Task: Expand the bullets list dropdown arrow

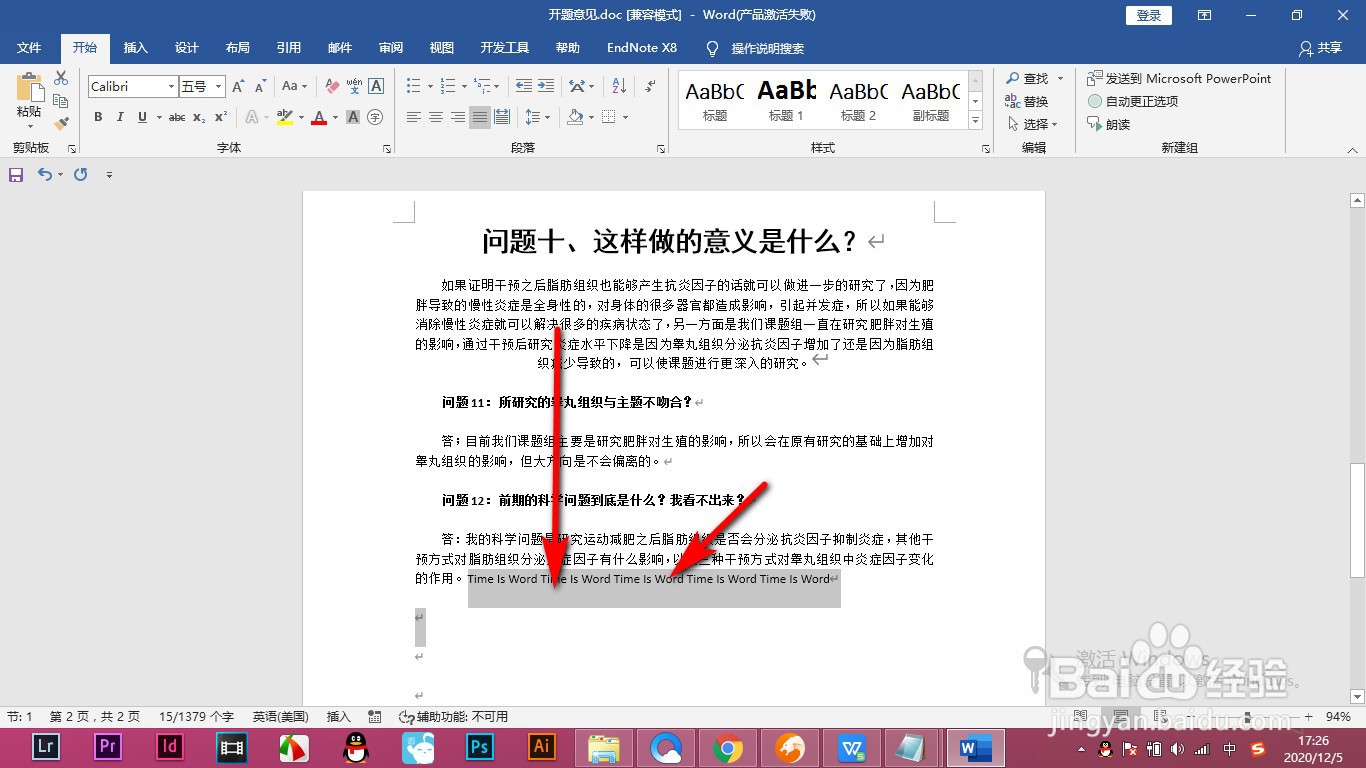Action: [430, 87]
